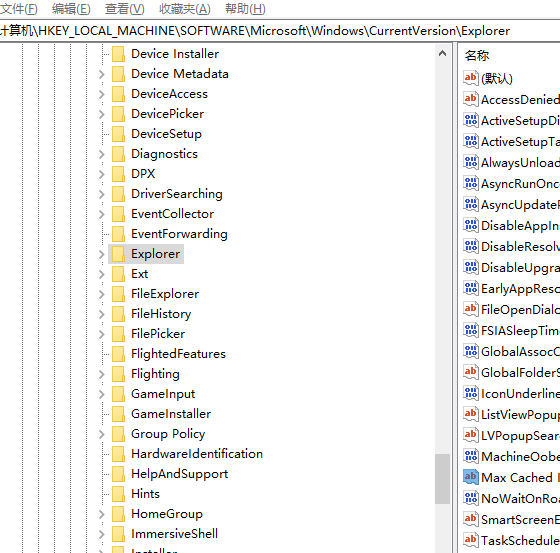Screen dimensions: 560x553
Task: Select the Explorer folder icon in tree
Action: pos(118,254)
